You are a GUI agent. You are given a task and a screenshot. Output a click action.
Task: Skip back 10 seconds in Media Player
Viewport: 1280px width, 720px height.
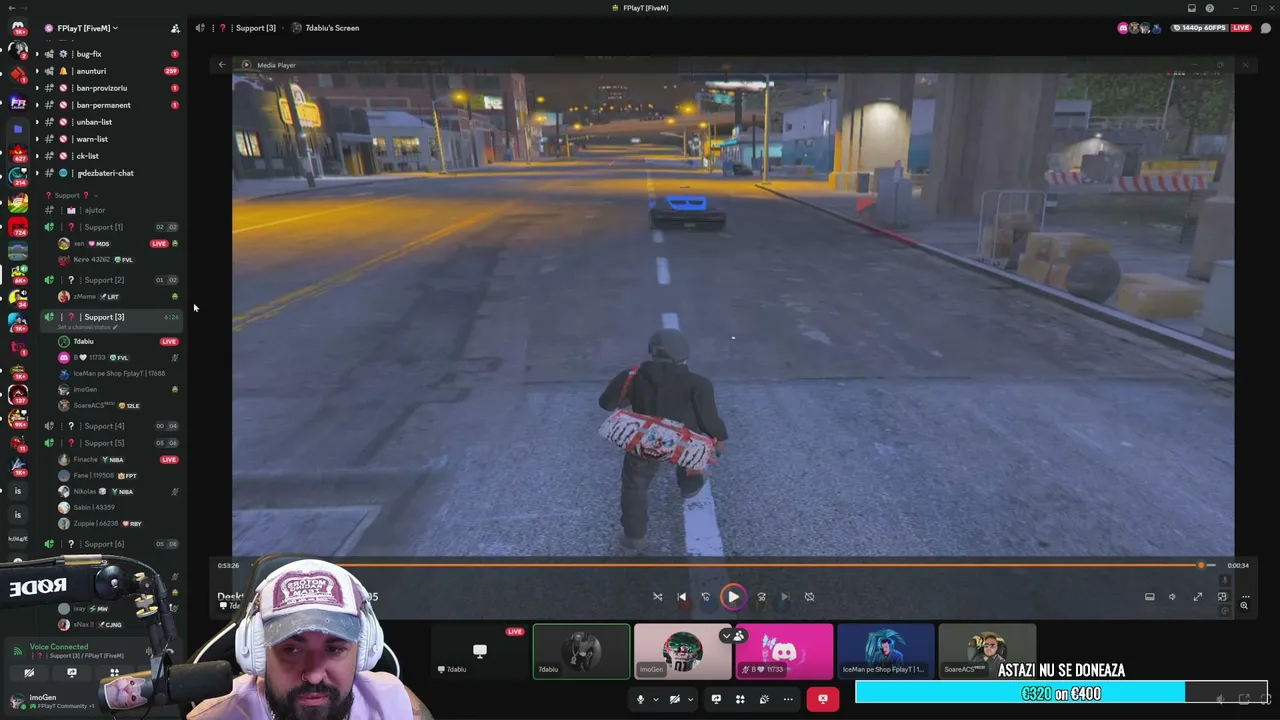point(706,597)
